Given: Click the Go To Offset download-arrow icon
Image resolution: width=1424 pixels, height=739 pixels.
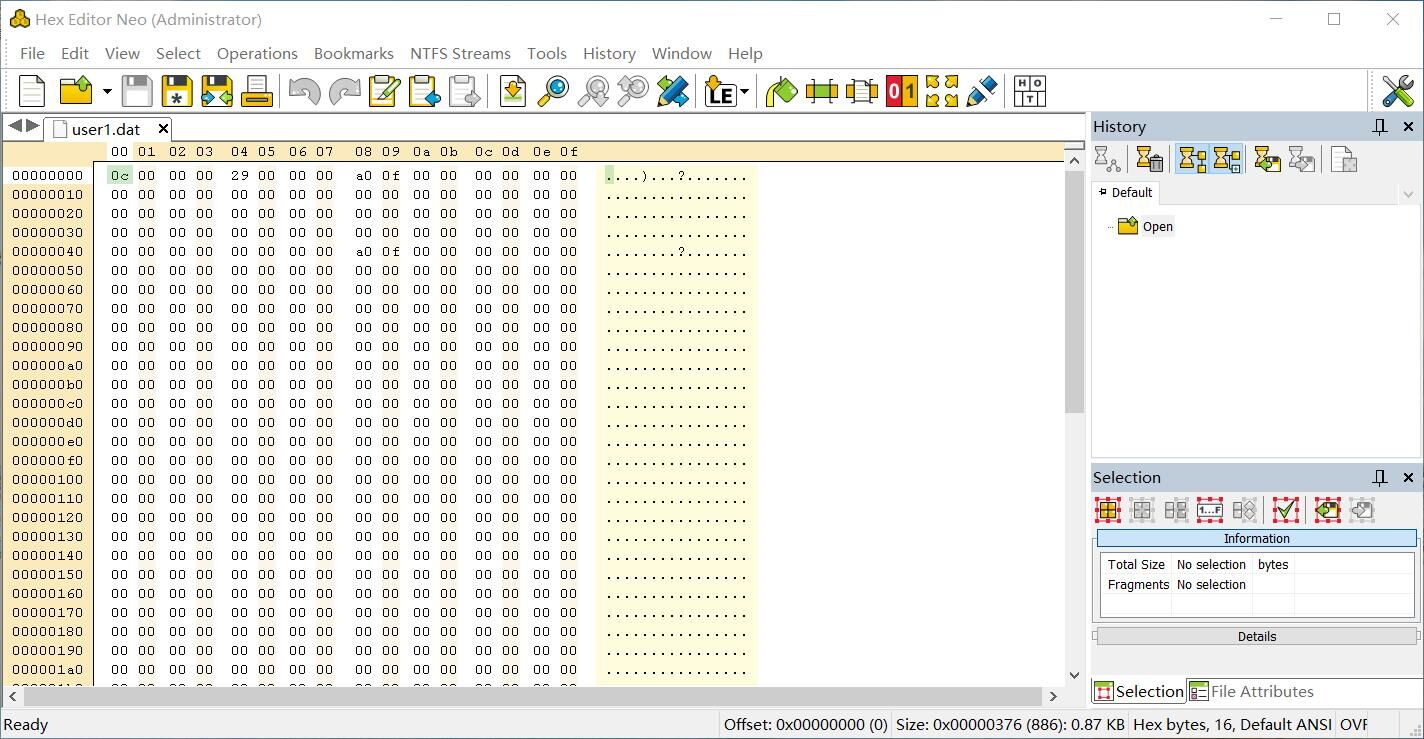Looking at the screenshot, I should coord(513,91).
